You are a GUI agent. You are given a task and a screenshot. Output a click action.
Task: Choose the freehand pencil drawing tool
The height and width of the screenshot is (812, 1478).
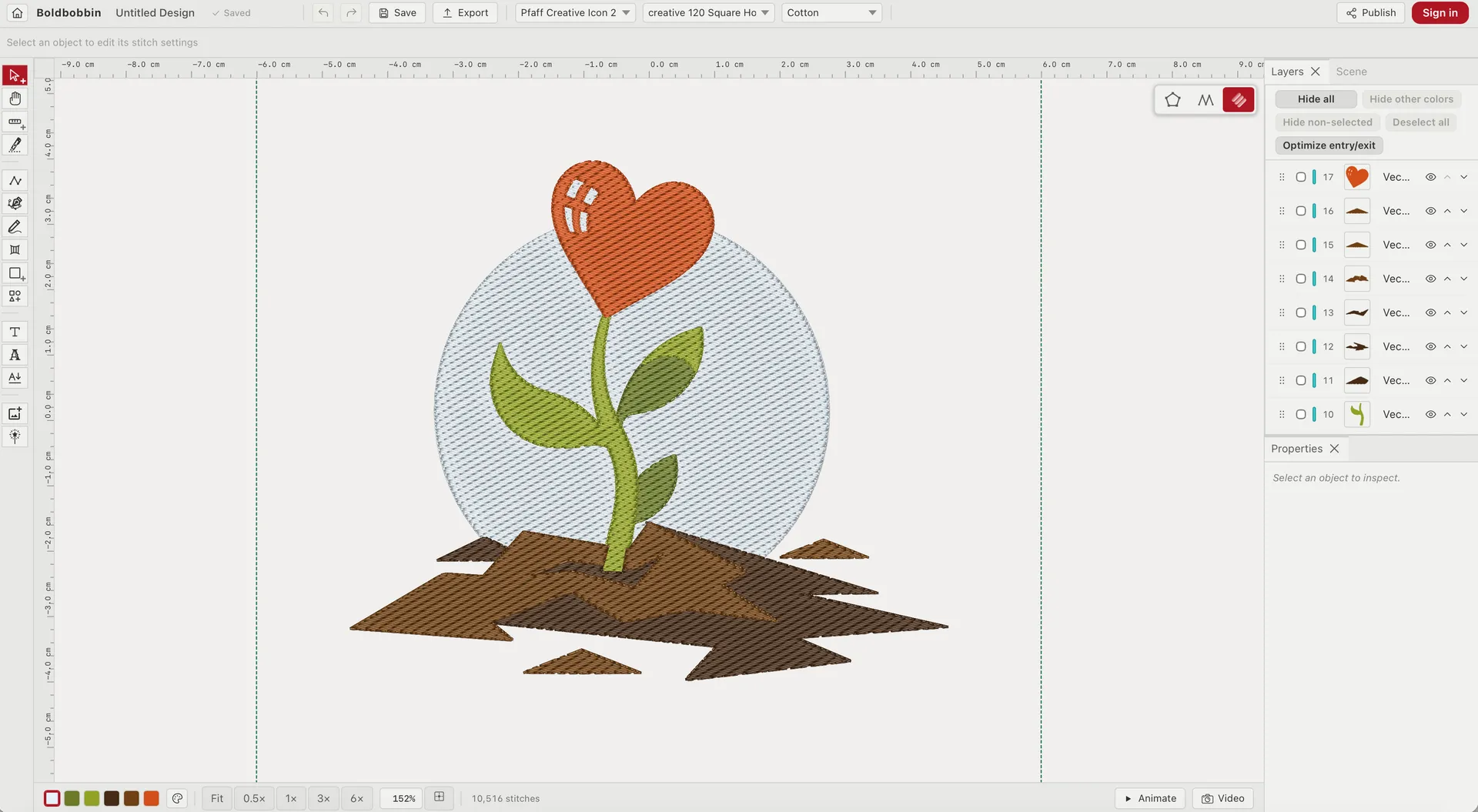tap(15, 226)
